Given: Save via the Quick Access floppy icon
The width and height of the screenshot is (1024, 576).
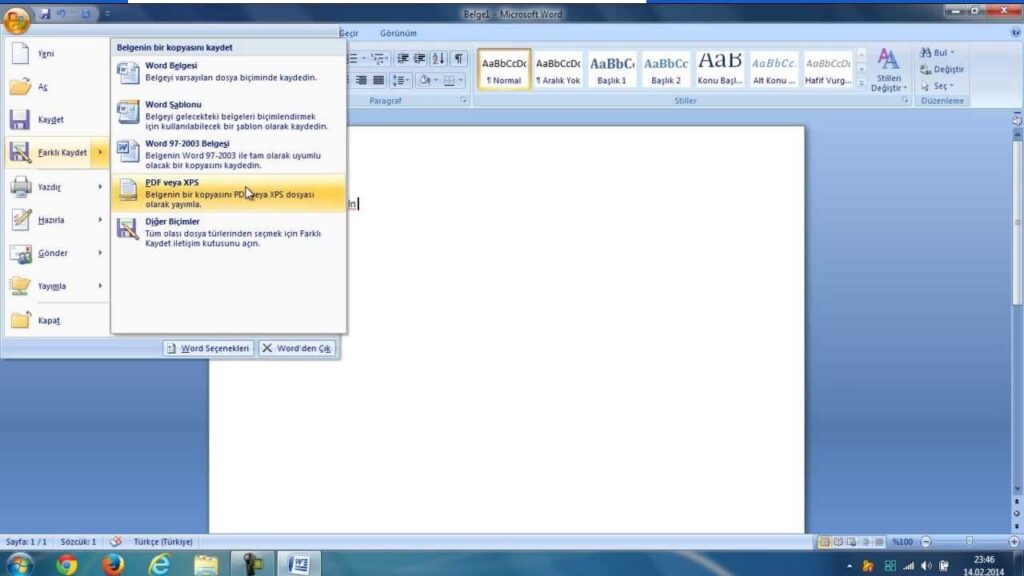Looking at the screenshot, I should pyautogui.click(x=44, y=14).
